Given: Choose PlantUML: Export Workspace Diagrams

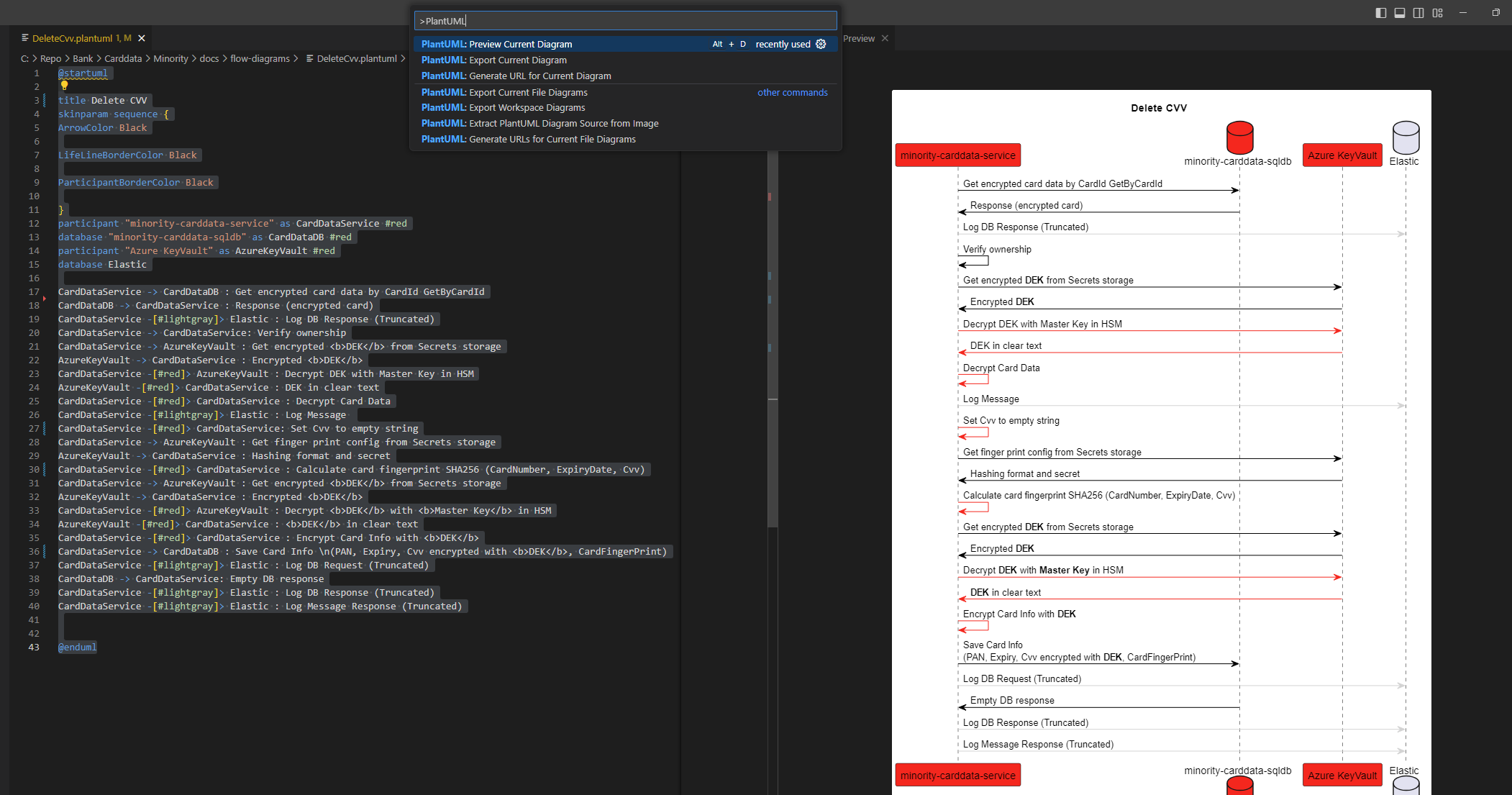Looking at the screenshot, I should pos(527,107).
